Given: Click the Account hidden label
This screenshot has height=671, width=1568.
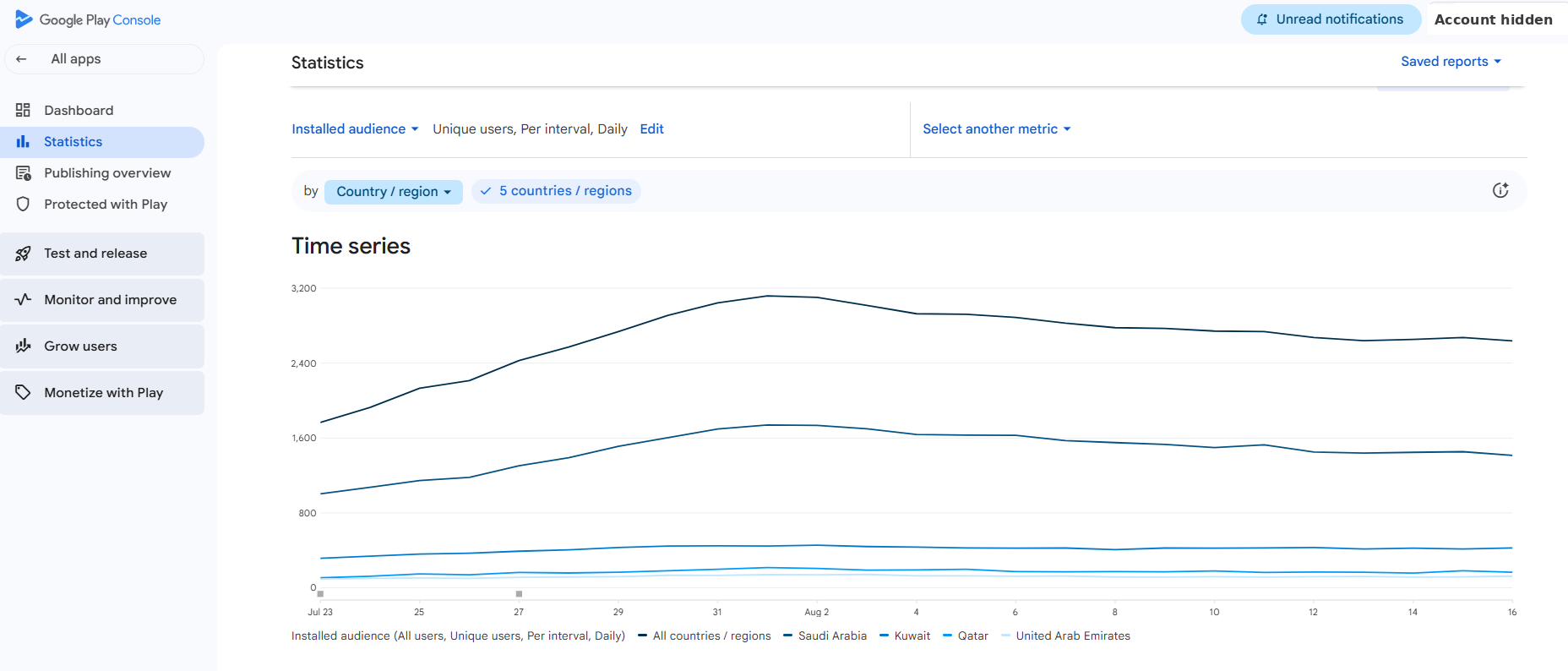Looking at the screenshot, I should point(1494,19).
